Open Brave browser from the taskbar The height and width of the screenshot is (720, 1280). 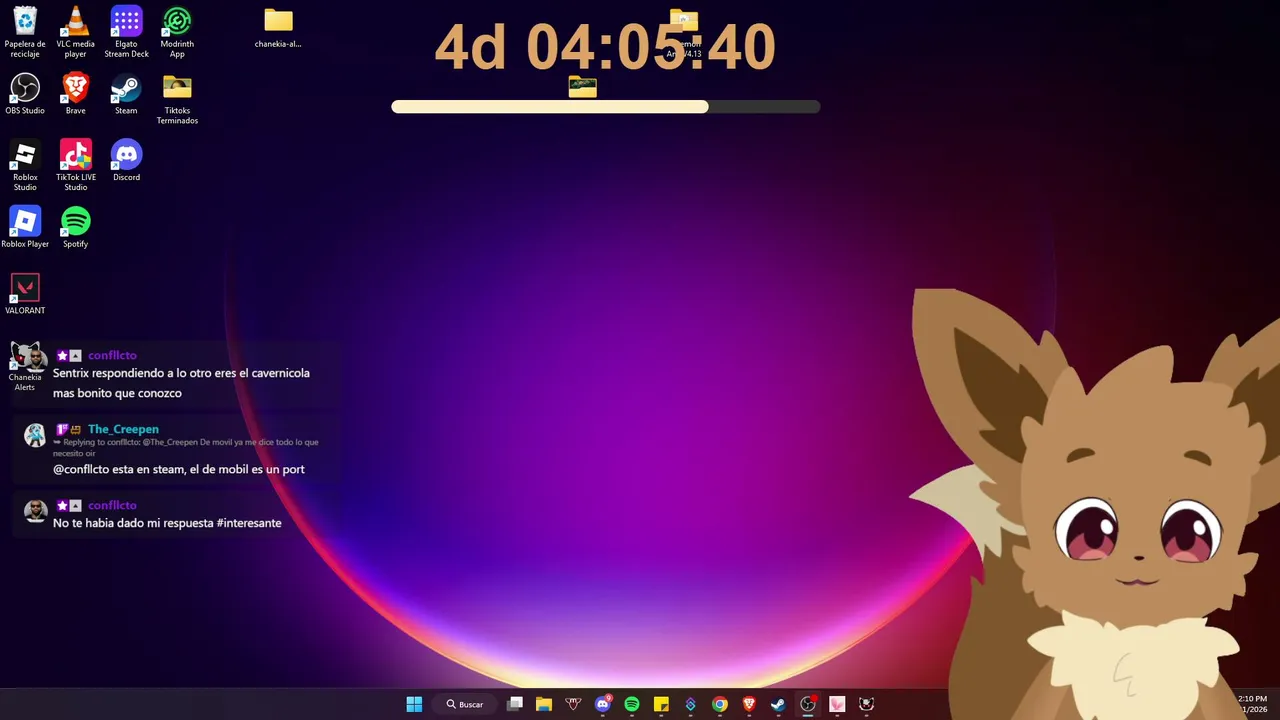pos(749,704)
